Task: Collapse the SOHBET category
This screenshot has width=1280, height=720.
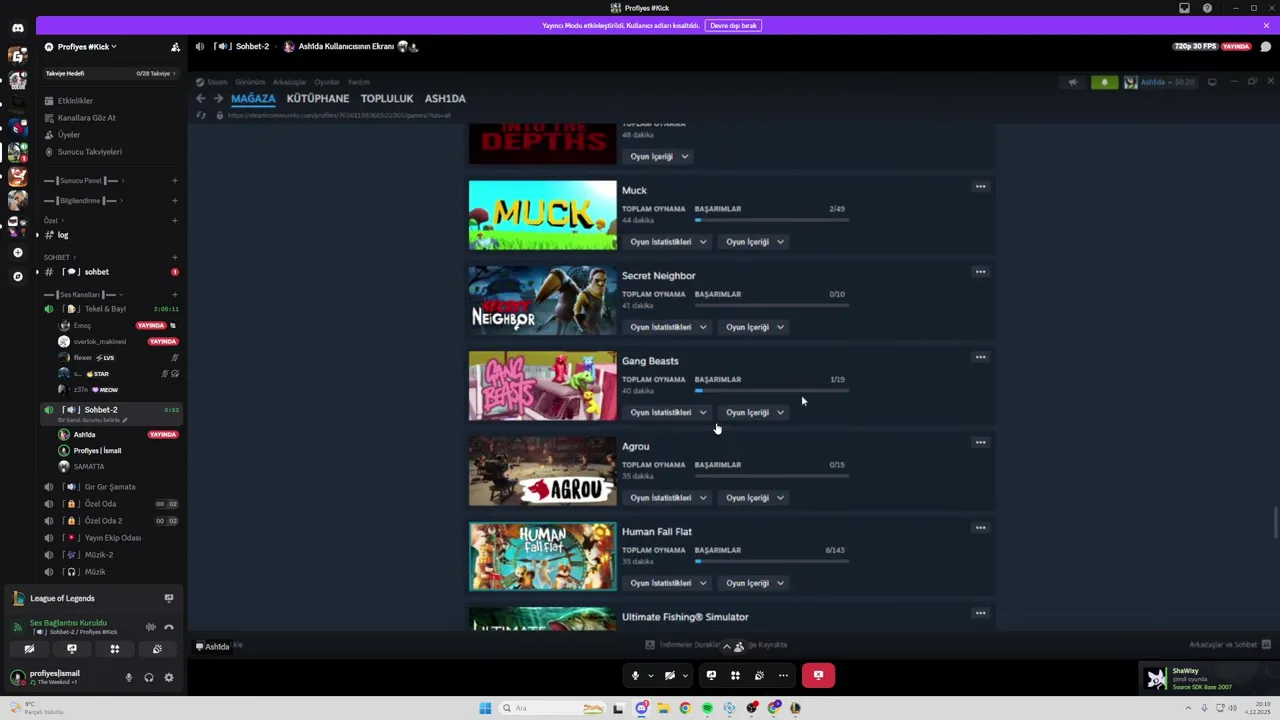Action: (59, 258)
